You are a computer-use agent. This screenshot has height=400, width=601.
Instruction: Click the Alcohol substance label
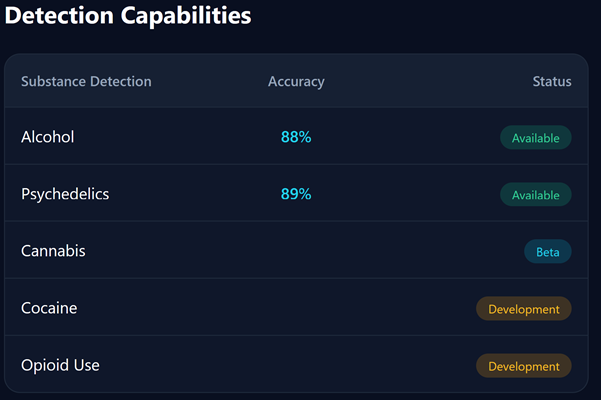coord(48,137)
